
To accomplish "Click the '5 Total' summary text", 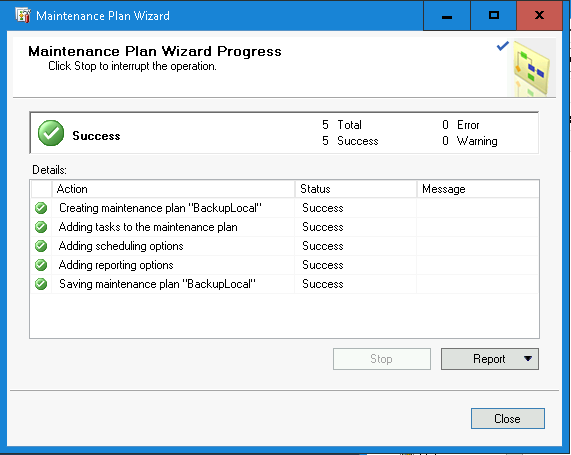I will (x=342, y=125).
